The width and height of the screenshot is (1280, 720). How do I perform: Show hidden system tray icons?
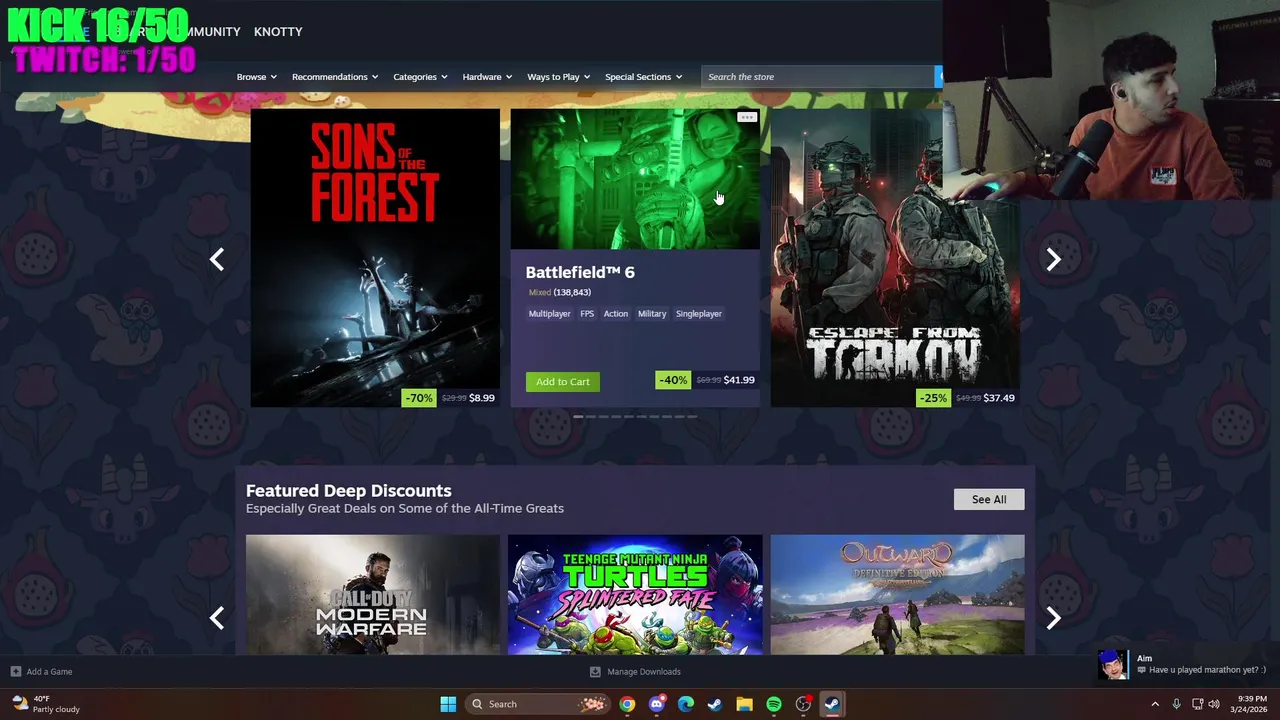click(1155, 704)
